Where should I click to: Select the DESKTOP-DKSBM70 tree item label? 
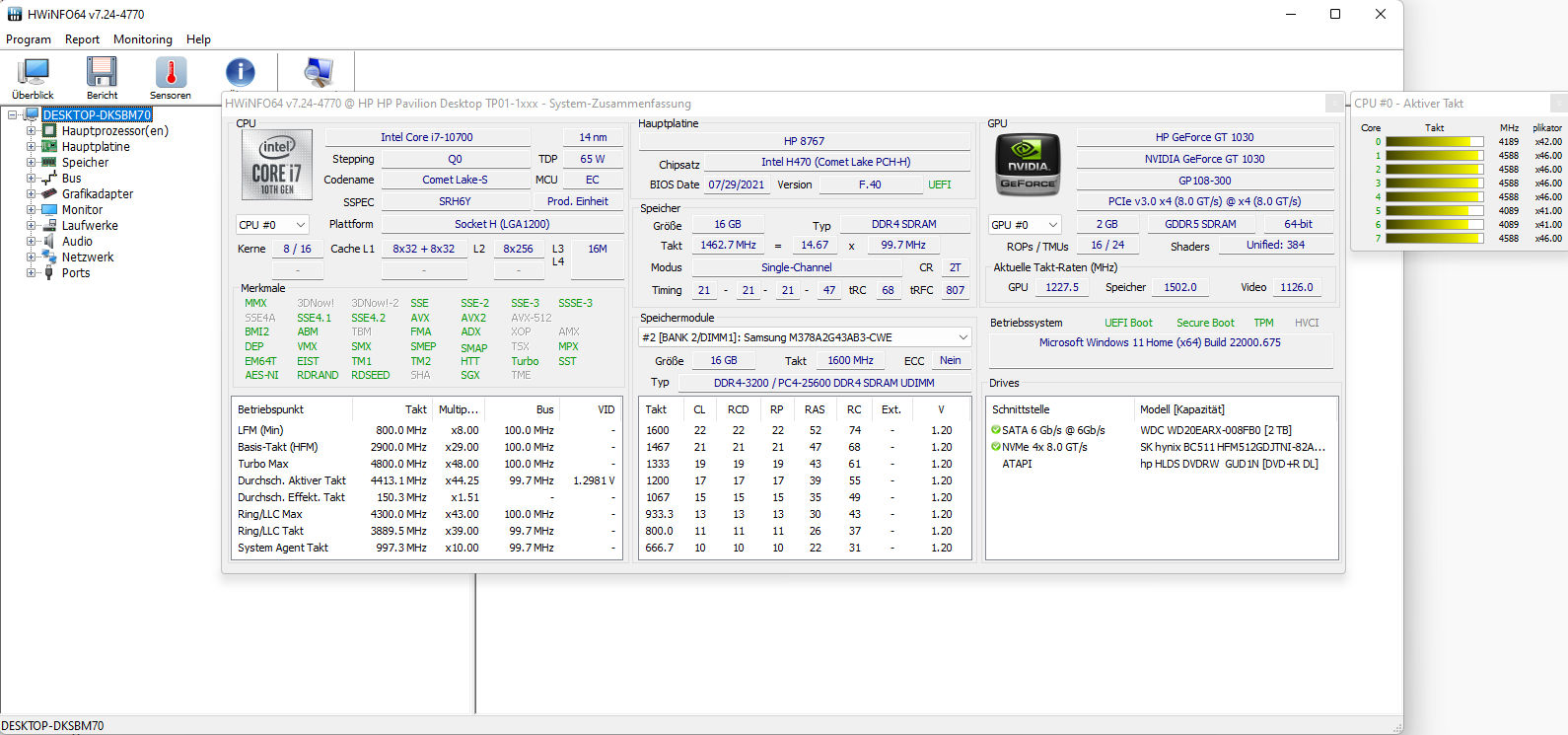[x=97, y=114]
